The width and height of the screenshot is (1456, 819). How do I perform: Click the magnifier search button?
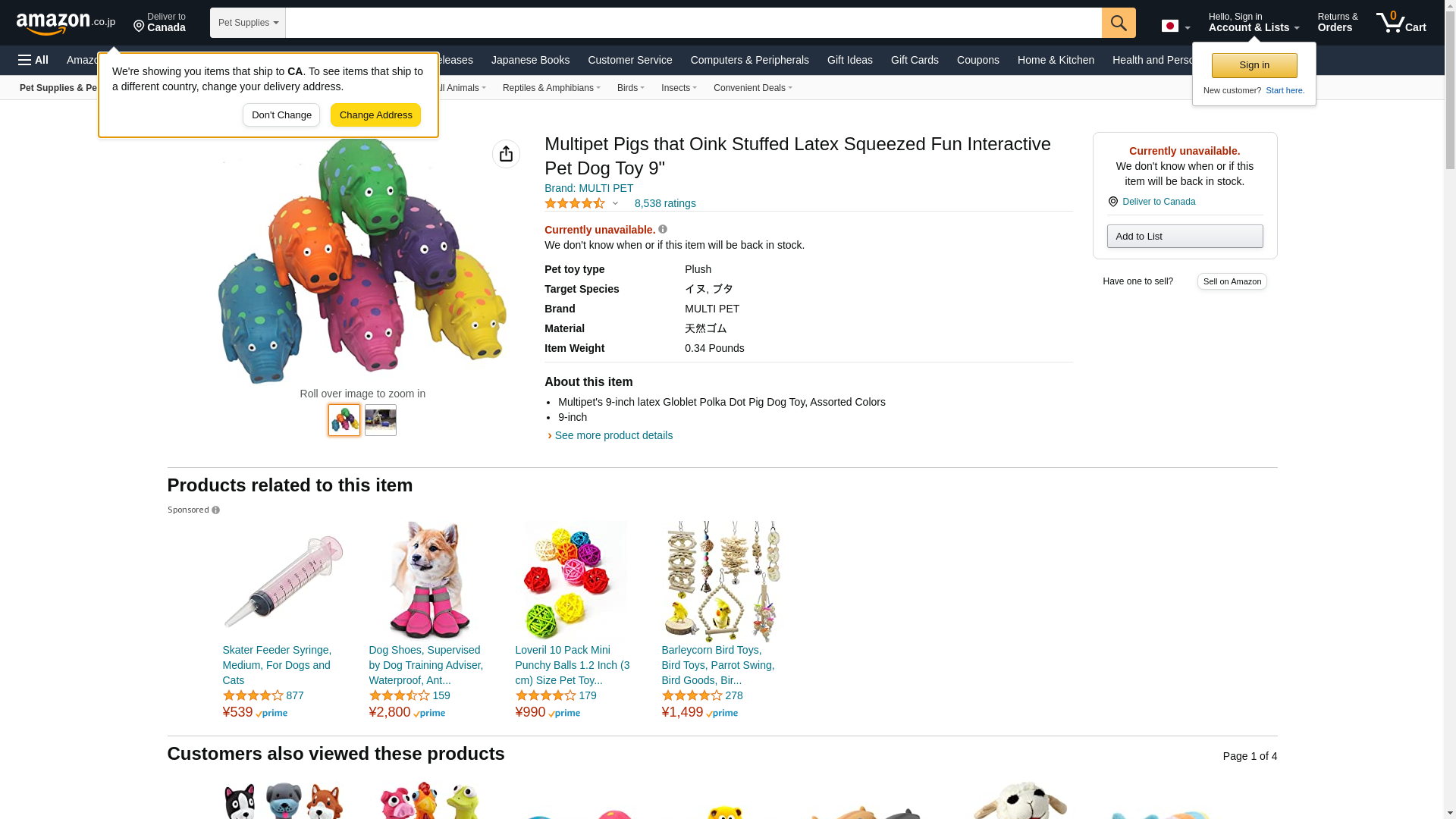point(1118,23)
